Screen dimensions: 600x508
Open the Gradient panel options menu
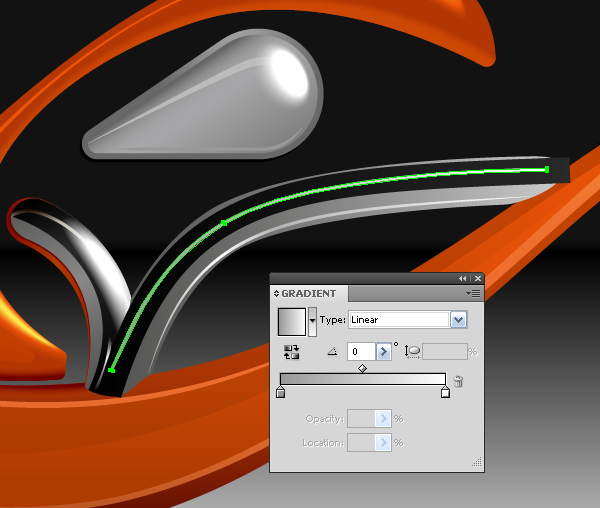point(473,293)
